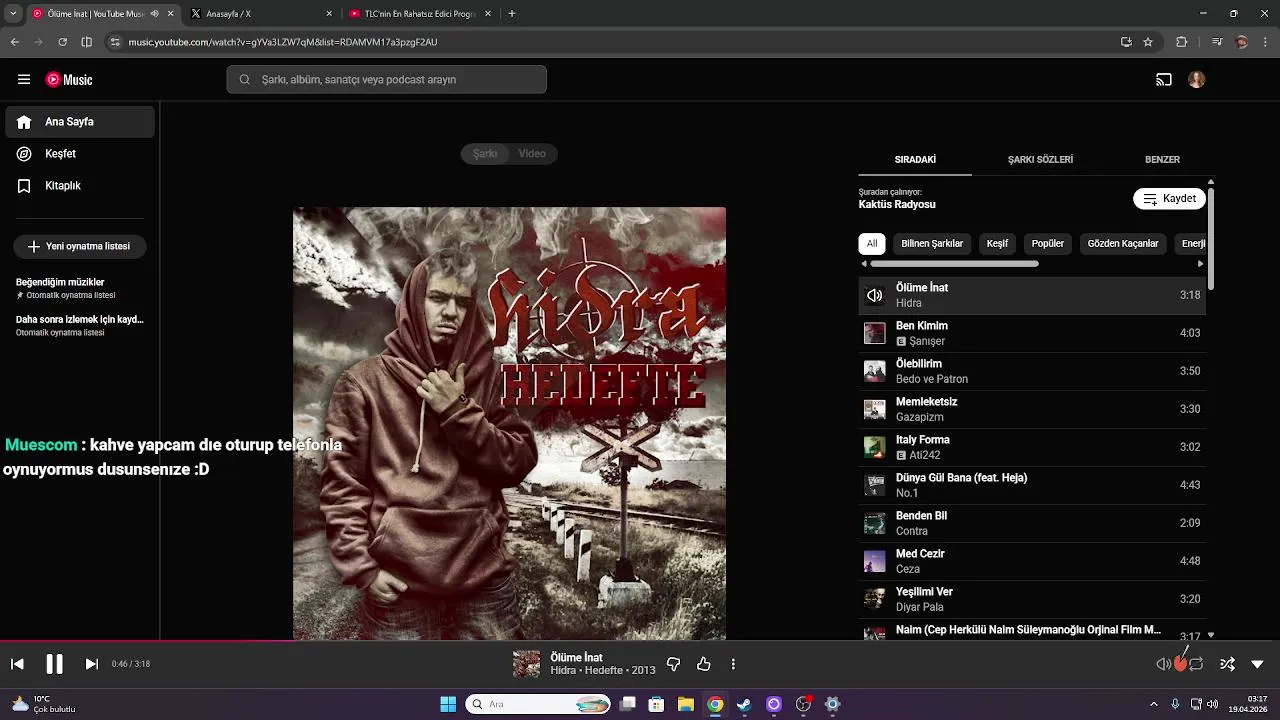
Task: Open the Windows Start menu
Action: (x=448, y=704)
